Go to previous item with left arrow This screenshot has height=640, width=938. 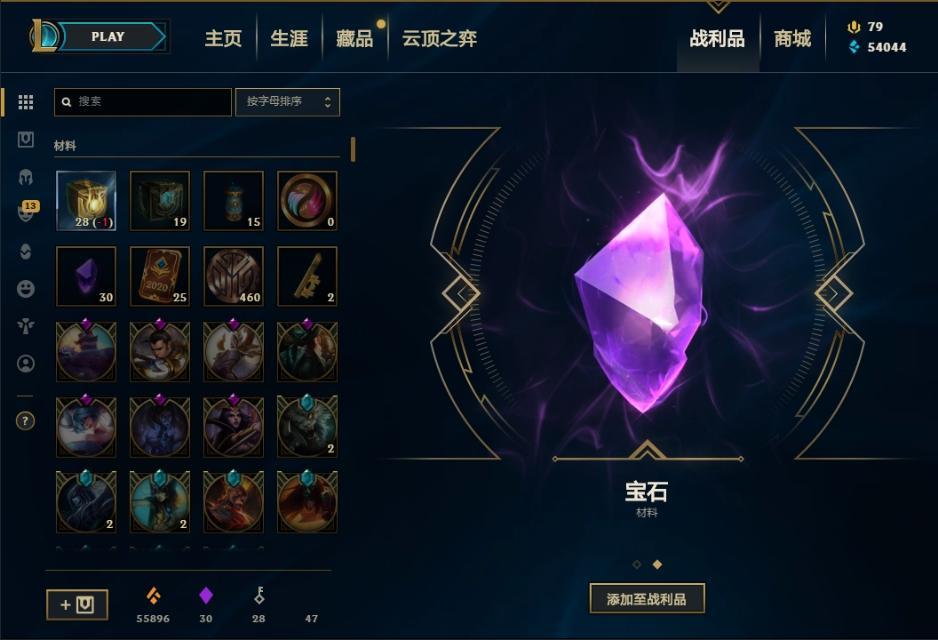(x=461, y=294)
